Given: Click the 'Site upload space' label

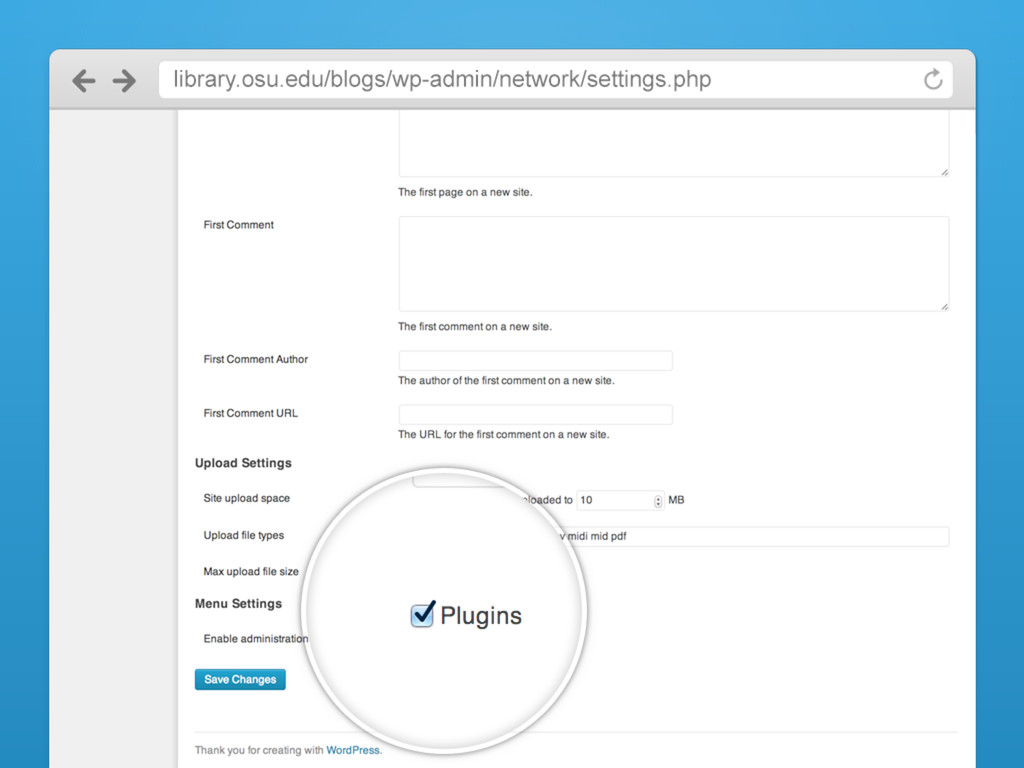Looking at the screenshot, I should [x=246, y=498].
